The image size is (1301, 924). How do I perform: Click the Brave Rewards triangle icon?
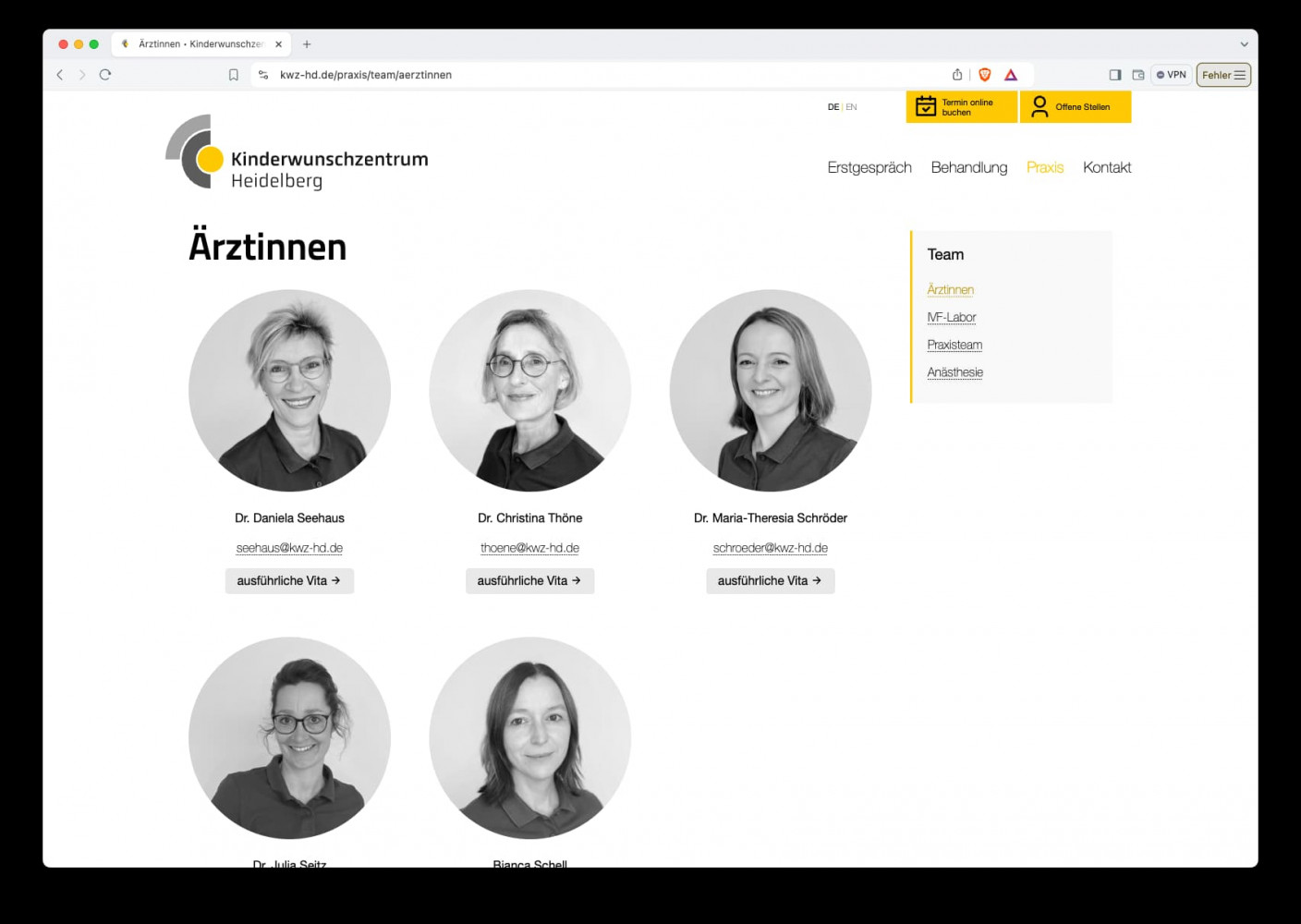click(x=1011, y=75)
